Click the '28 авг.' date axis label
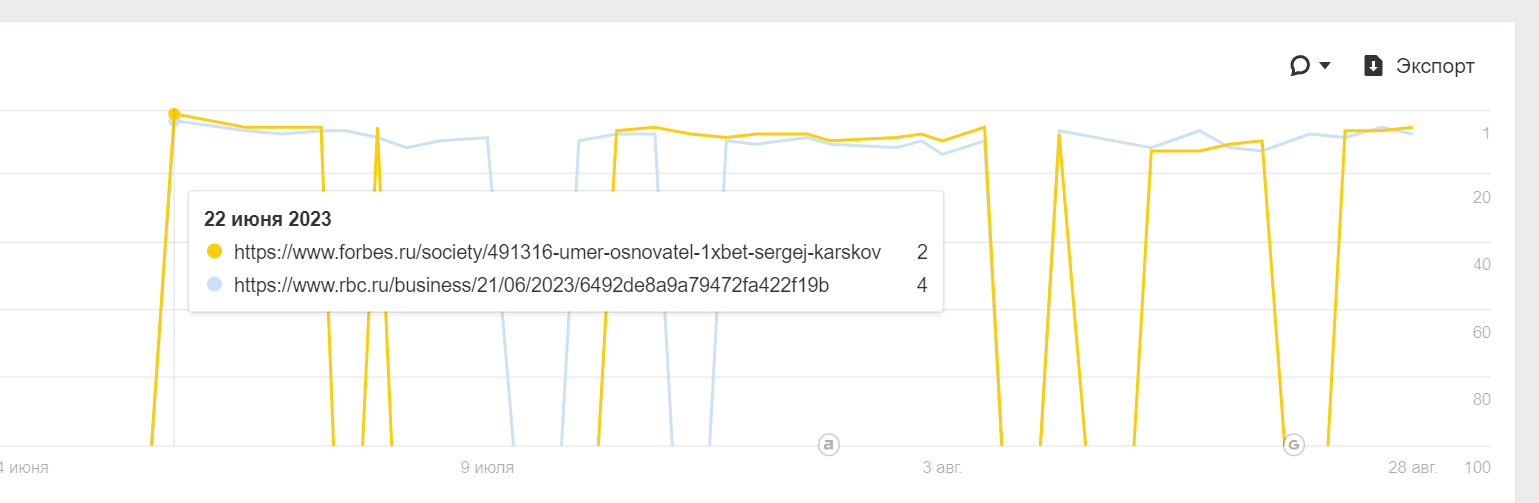1539x503 pixels. 1412,467
